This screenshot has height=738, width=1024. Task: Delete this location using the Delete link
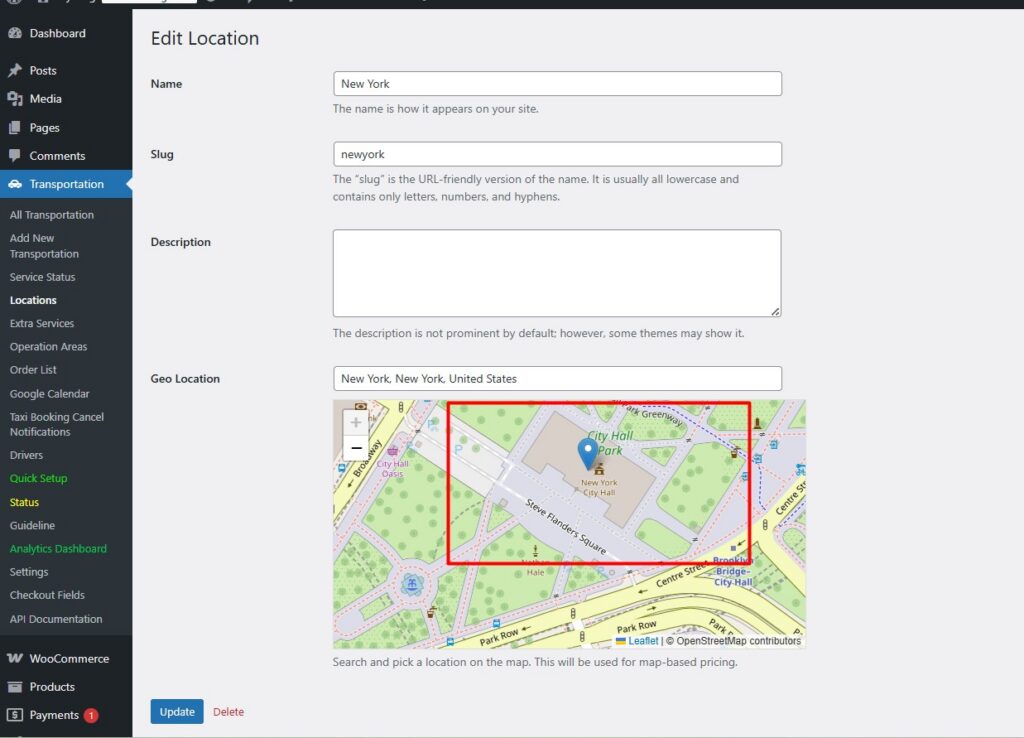pyautogui.click(x=228, y=711)
